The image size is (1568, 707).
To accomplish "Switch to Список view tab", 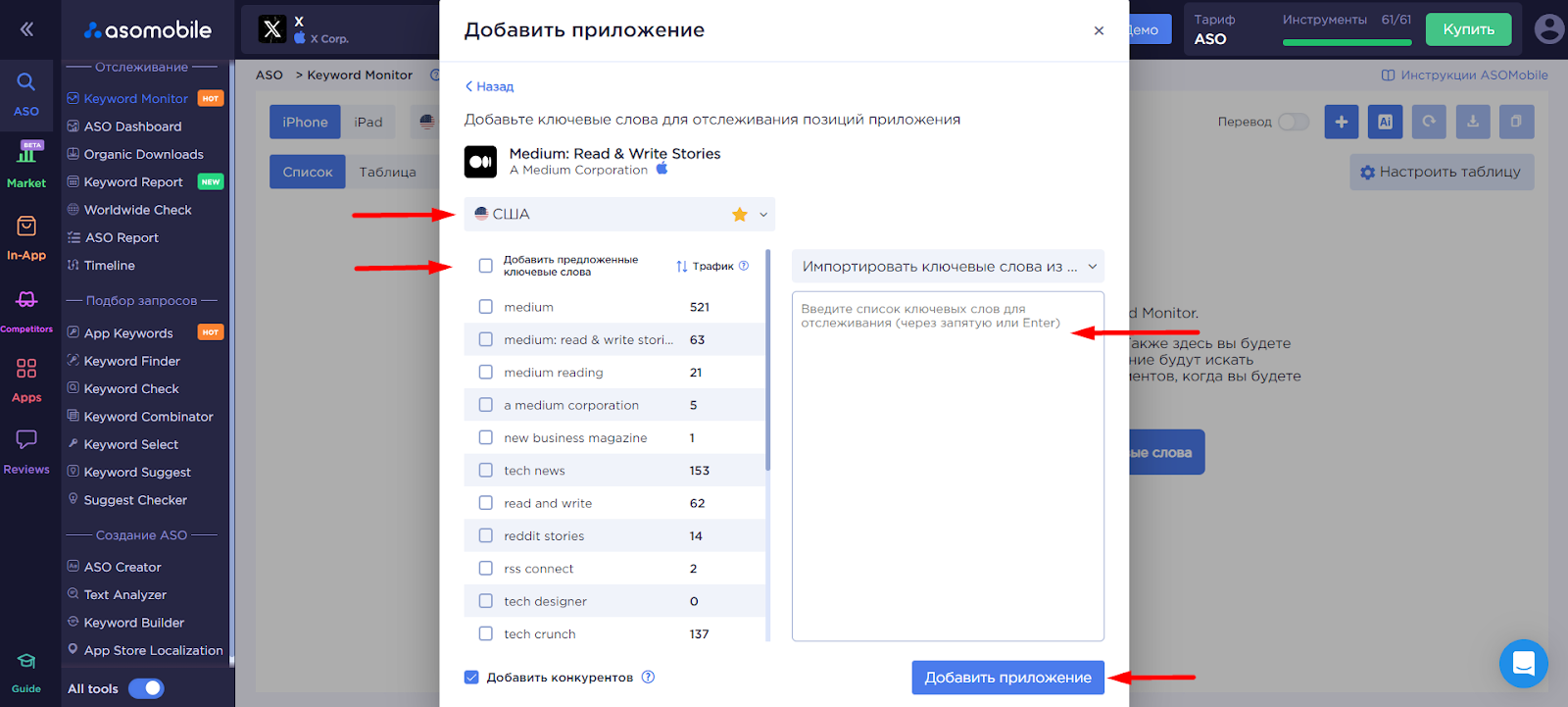I will [308, 172].
